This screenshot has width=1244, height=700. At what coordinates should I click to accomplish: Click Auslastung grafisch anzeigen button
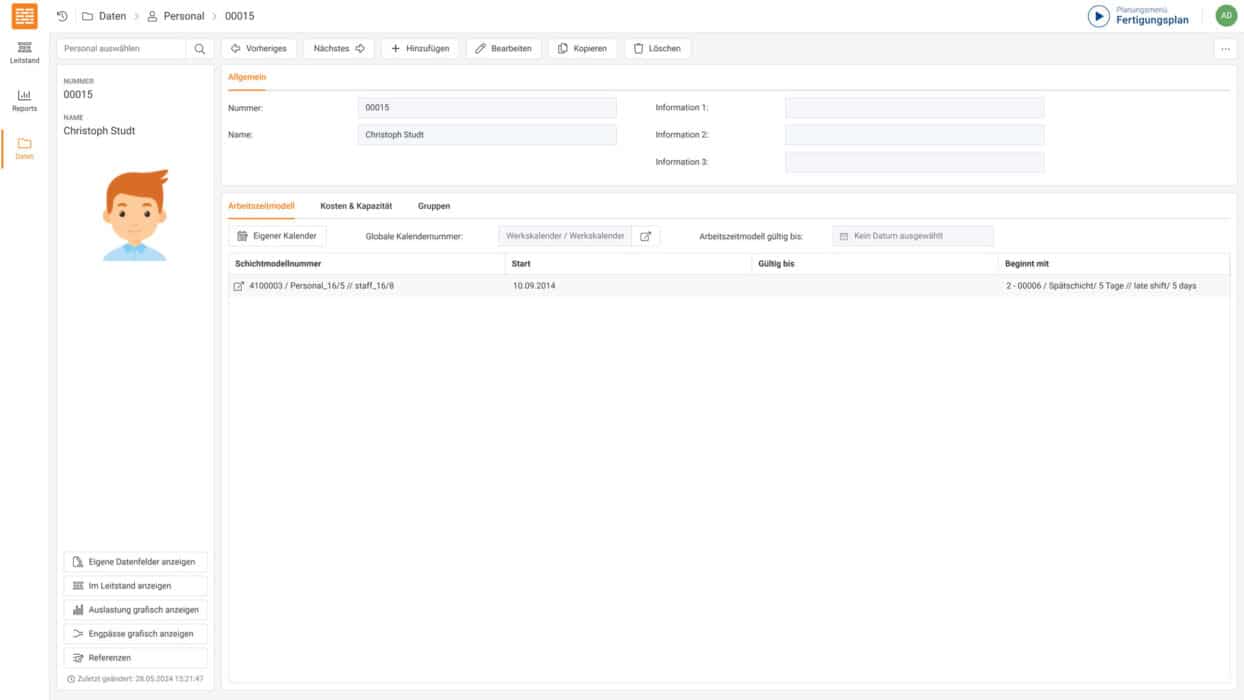tap(135, 610)
